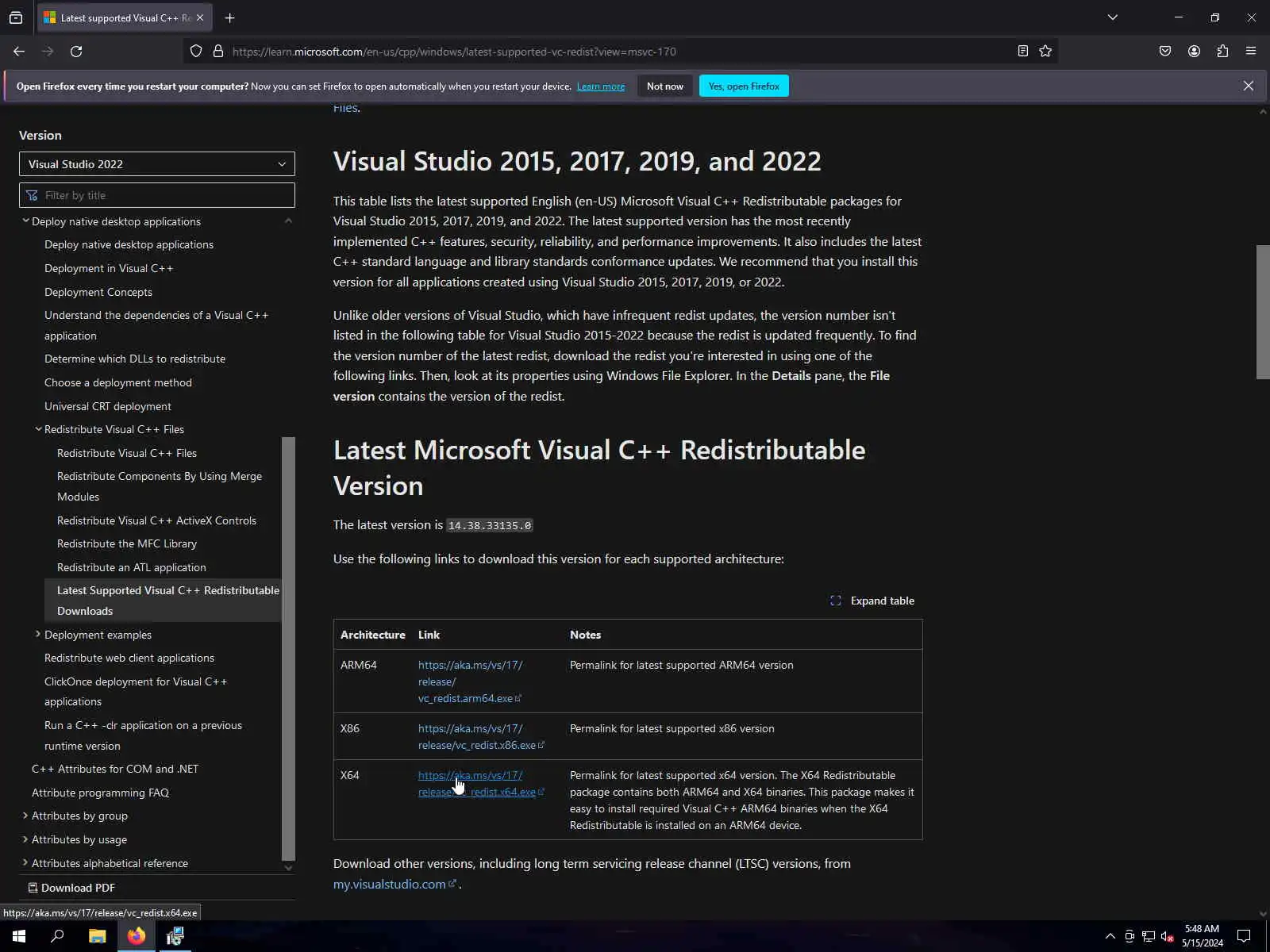Click the Firefox taskbar icon
This screenshot has height=952, width=1270.
136,936
